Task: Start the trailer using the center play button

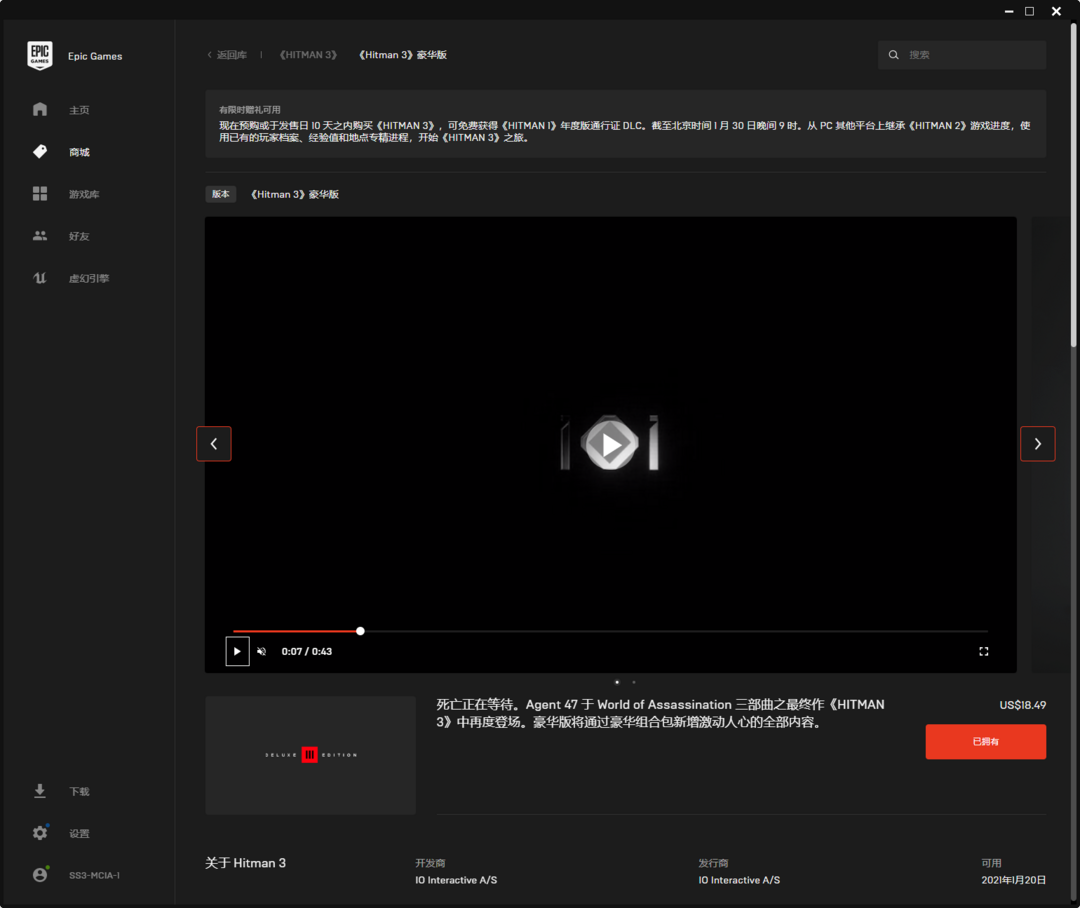Action: (x=610, y=444)
